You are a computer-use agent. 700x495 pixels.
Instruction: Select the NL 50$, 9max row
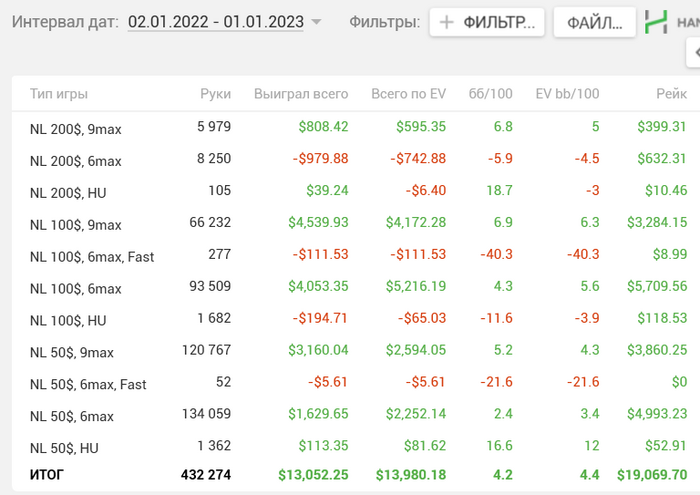[356, 351]
